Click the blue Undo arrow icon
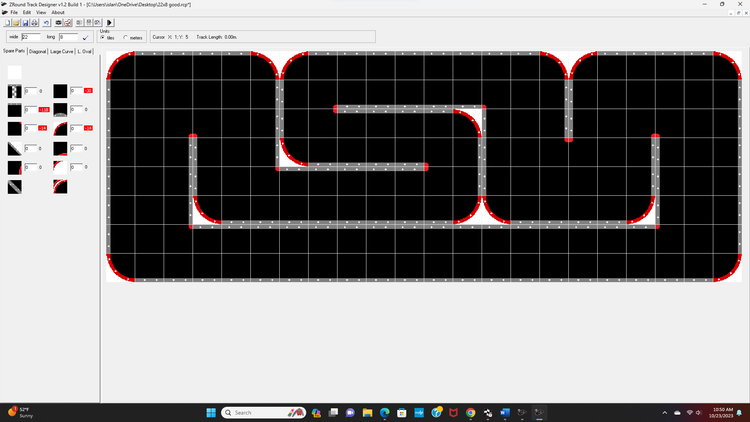 coord(47,22)
